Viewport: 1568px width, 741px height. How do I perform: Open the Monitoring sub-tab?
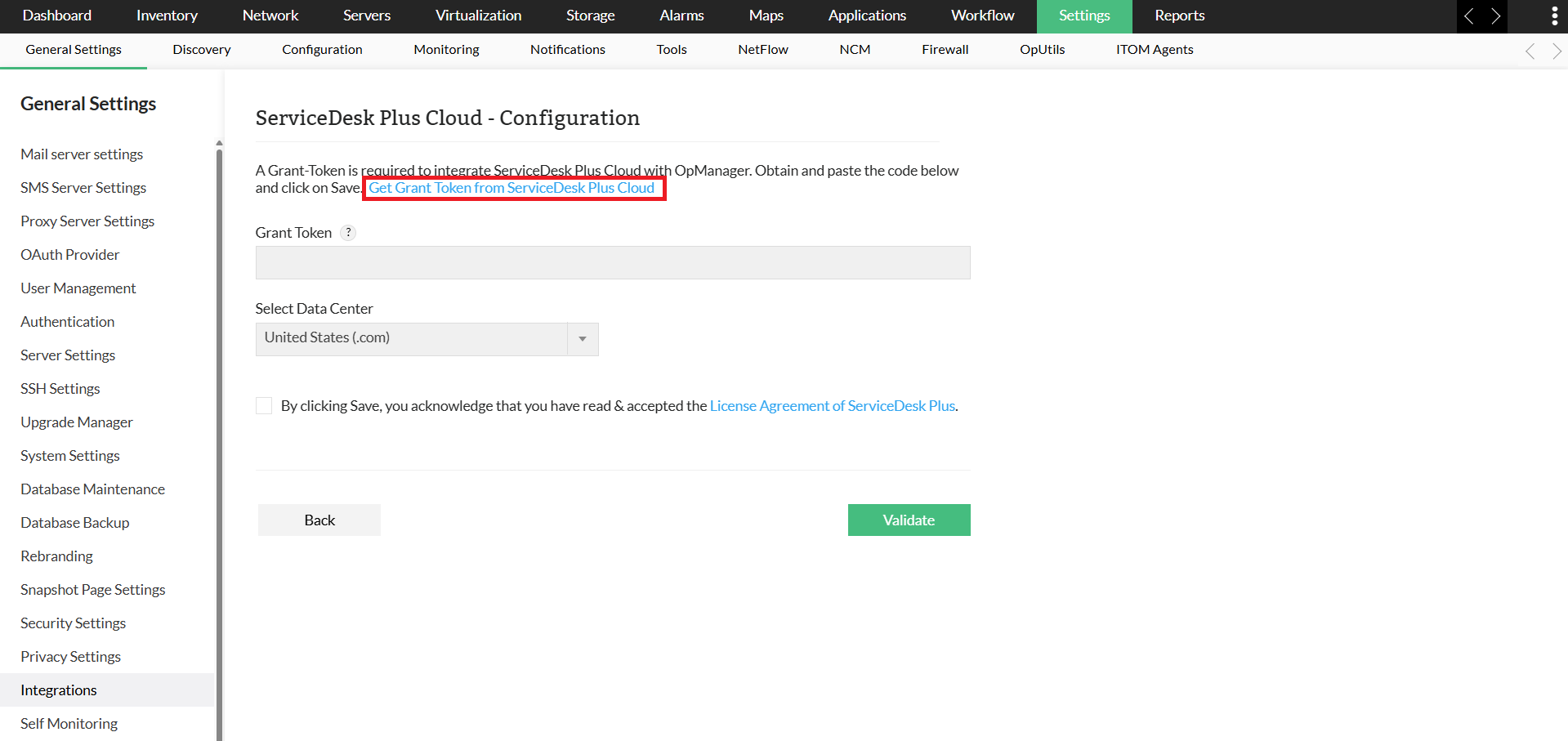click(446, 50)
